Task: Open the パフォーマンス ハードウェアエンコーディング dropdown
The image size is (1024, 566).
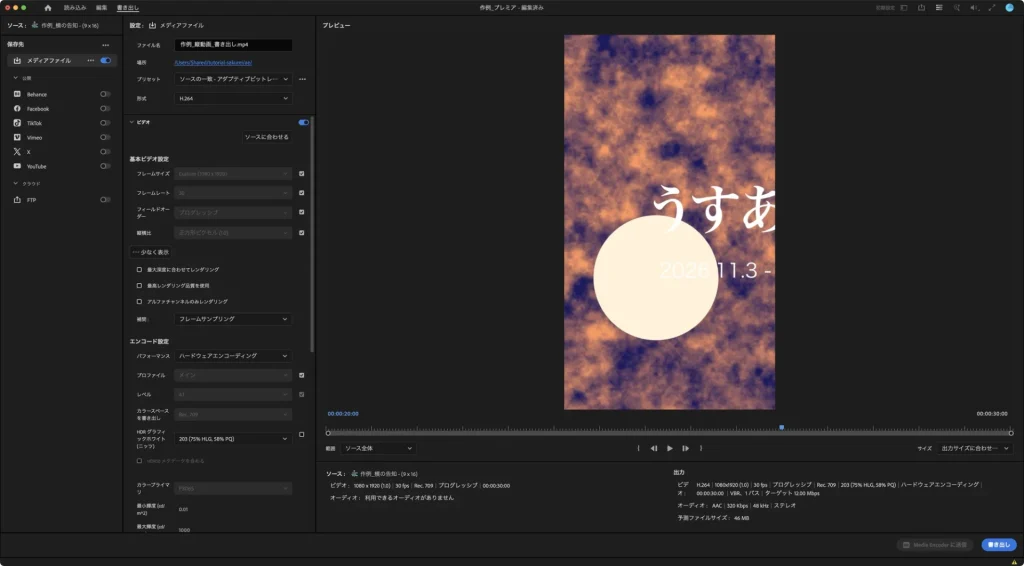Action: click(x=233, y=356)
